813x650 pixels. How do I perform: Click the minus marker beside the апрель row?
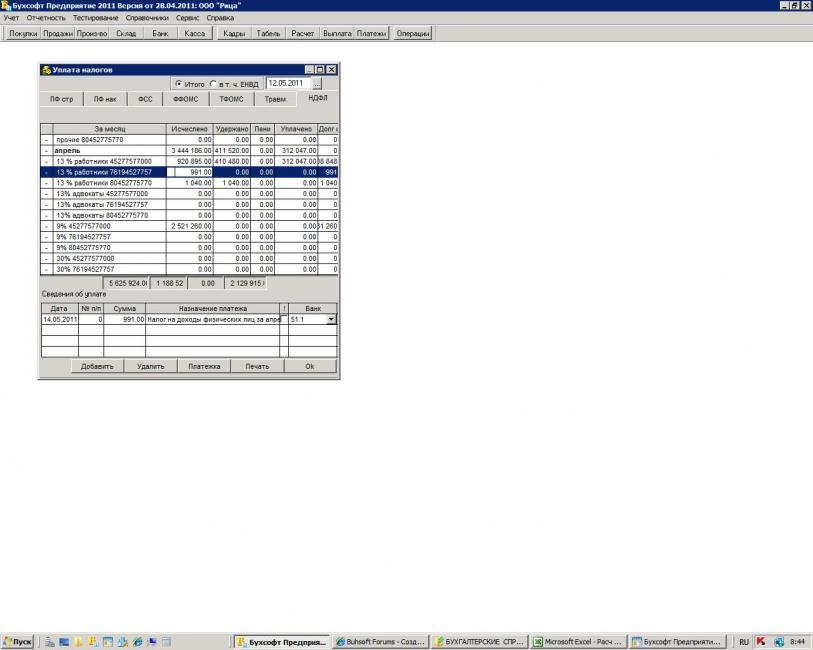(46, 150)
